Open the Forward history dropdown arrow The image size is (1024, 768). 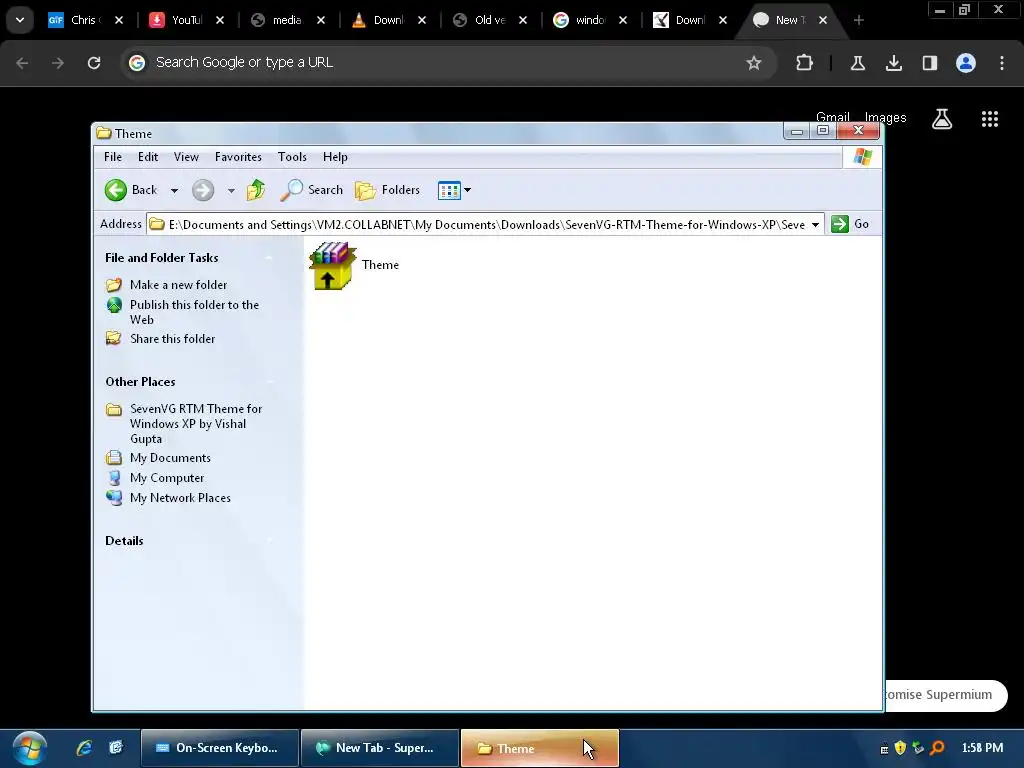click(x=231, y=191)
